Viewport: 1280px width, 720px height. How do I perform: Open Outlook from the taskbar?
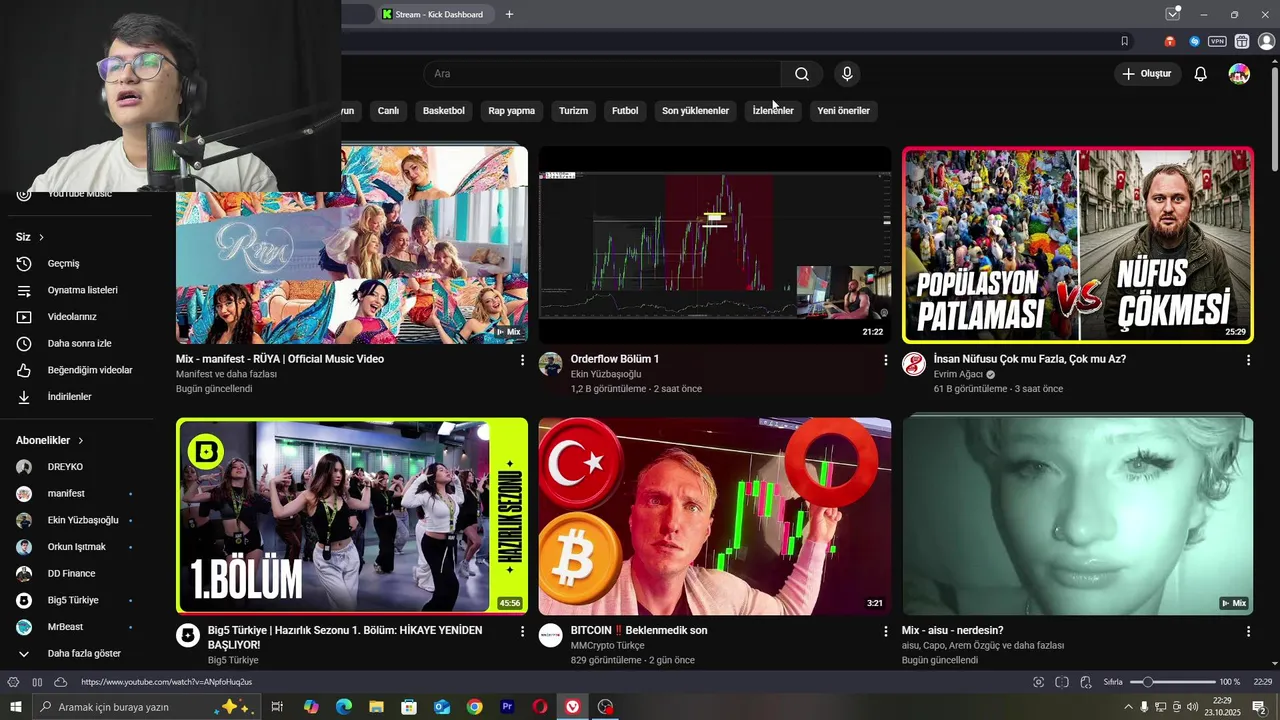click(442, 707)
